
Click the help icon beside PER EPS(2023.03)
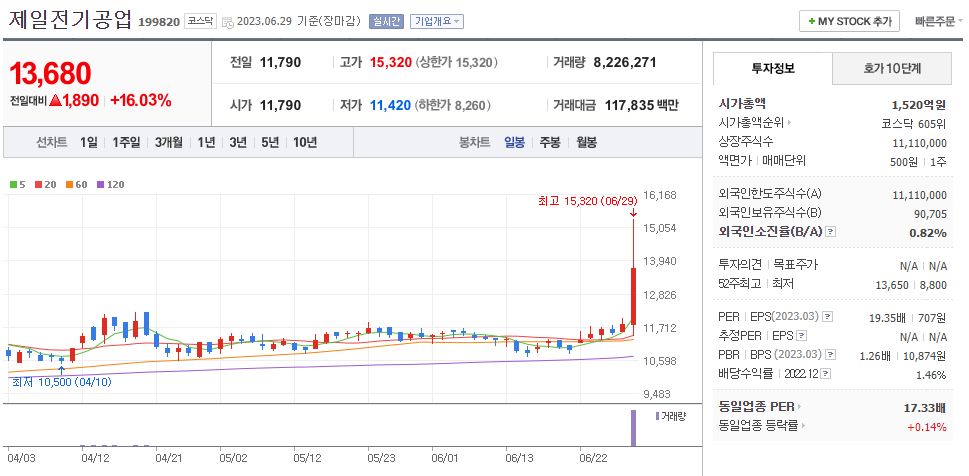click(x=828, y=317)
